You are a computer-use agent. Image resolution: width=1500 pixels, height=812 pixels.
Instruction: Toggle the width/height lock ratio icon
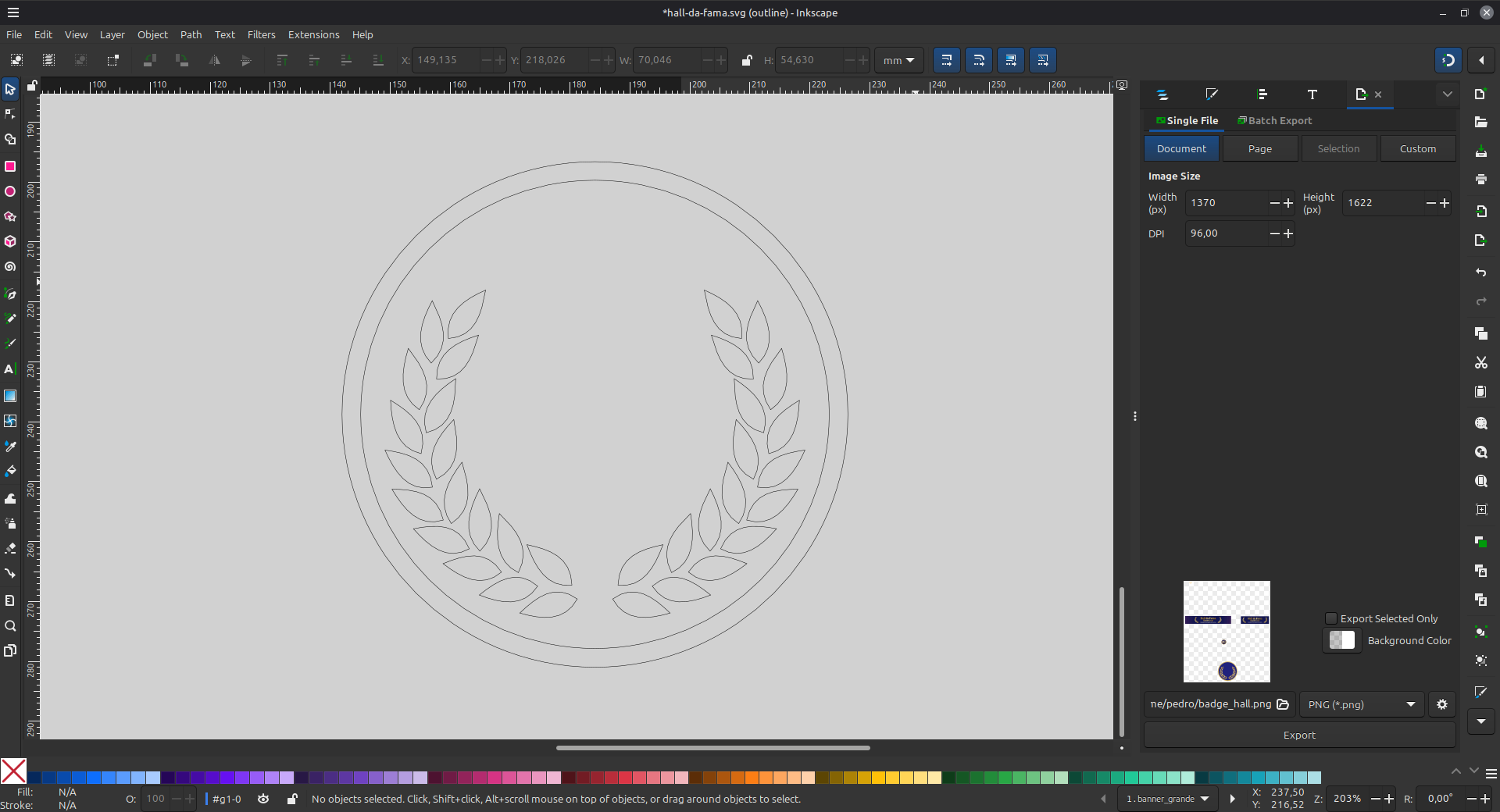pos(746,60)
